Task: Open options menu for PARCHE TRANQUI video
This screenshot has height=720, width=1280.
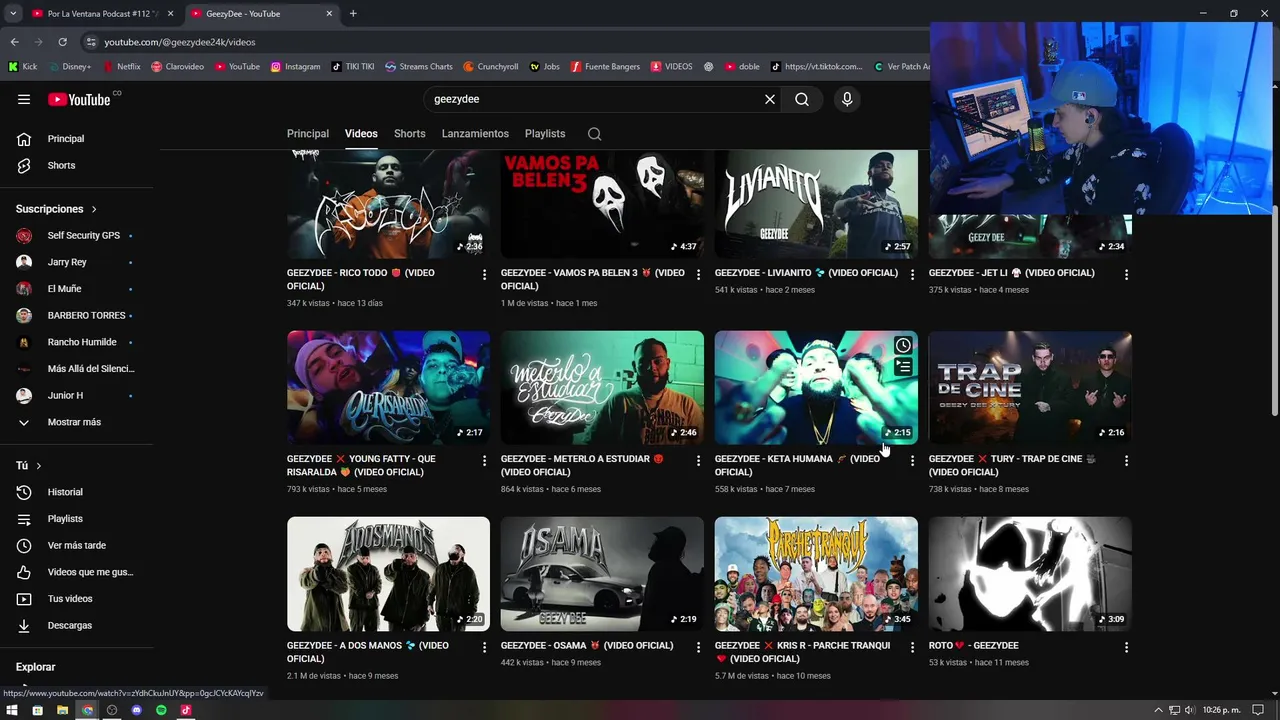Action: coord(912,647)
